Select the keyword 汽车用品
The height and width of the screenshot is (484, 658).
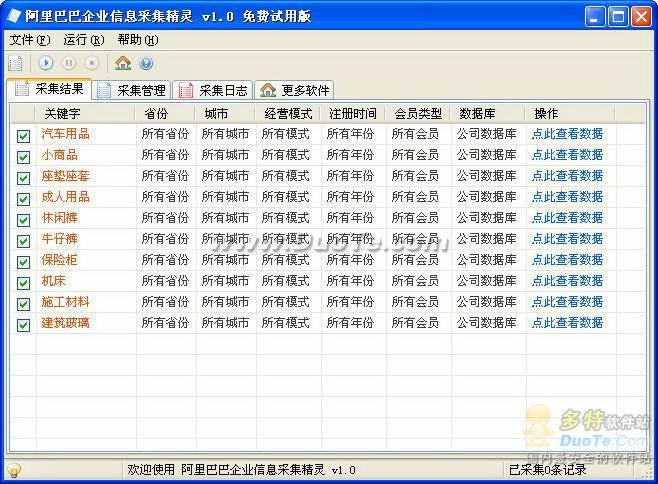click(65, 134)
